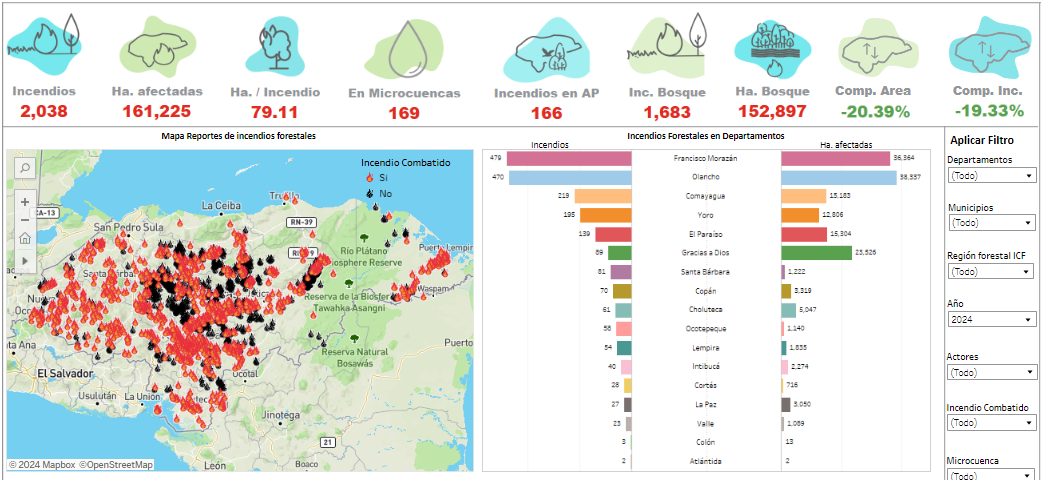Click the Comp. Inc. comparison icon

coord(988,48)
